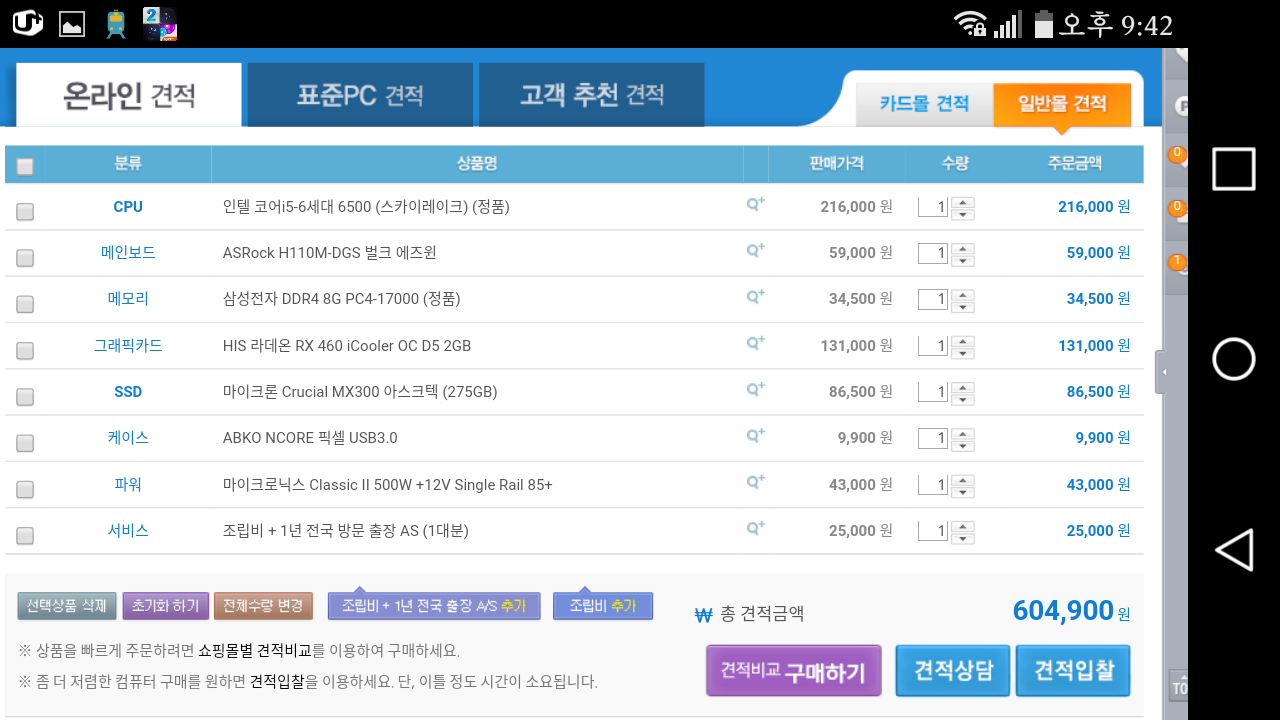Open product search for the 파워 row
The width and height of the screenshot is (1280, 720).
click(x=756, y=482)
